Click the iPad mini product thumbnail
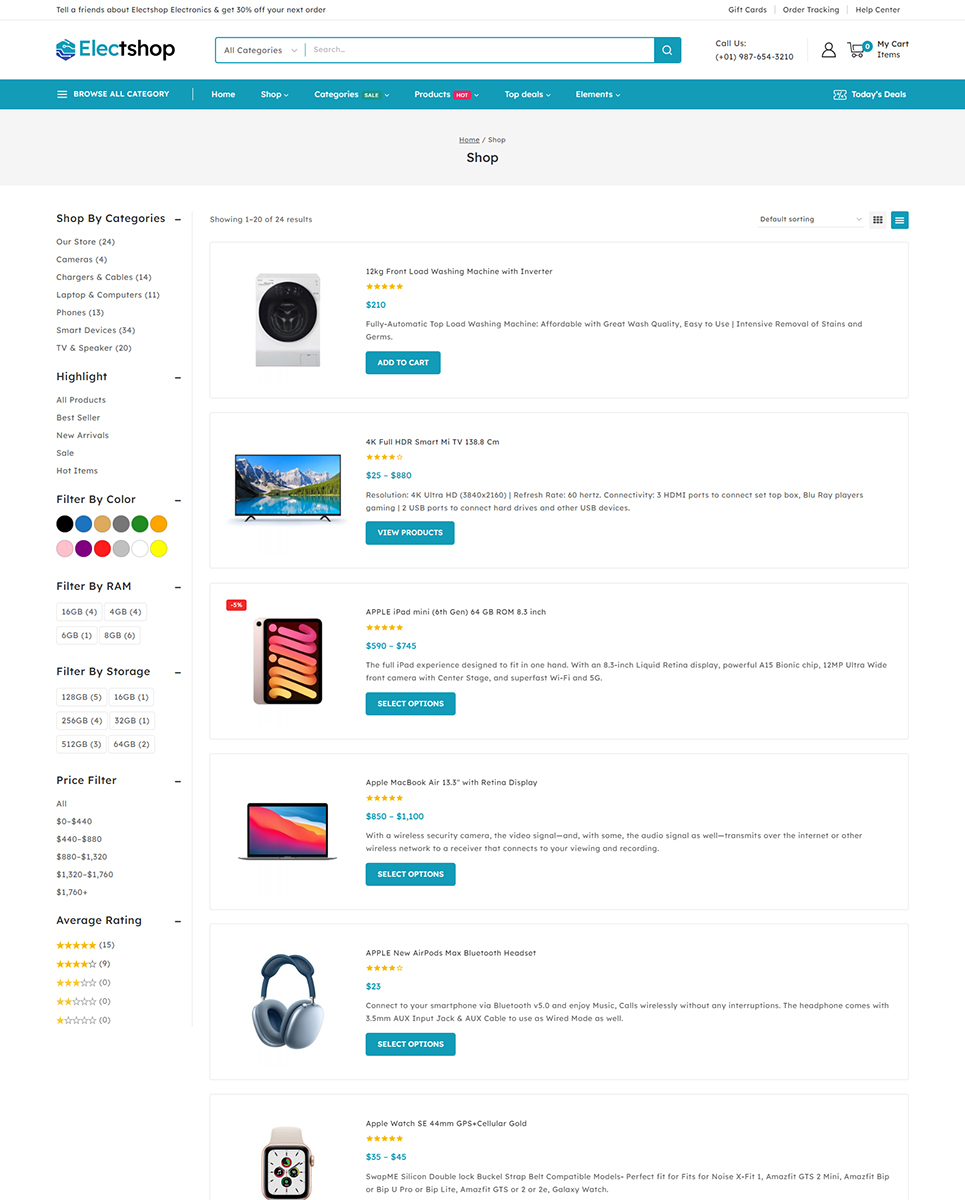 pyautogui.click(x=288, y=661)
